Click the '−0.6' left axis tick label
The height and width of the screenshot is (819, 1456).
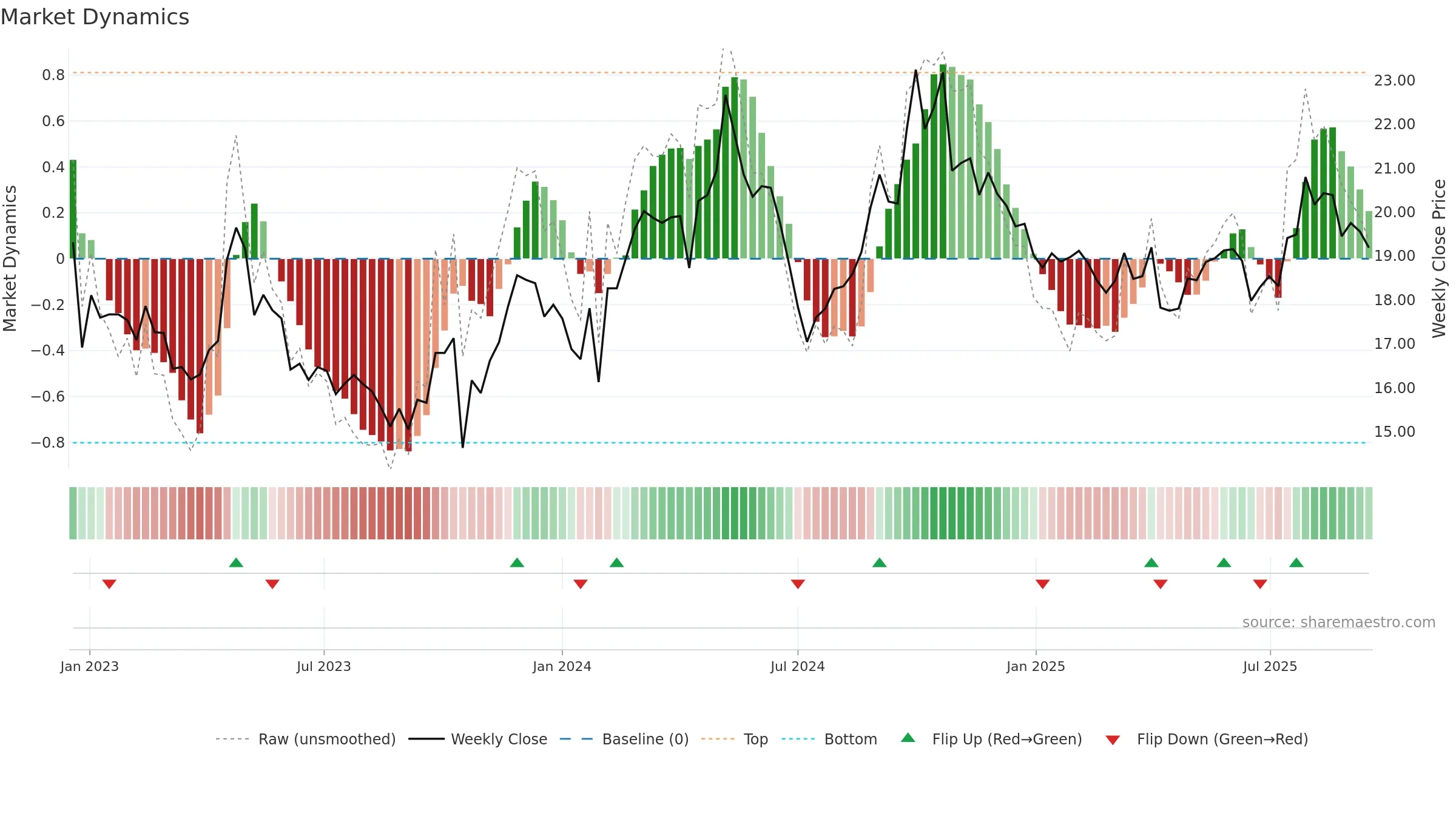48,397
